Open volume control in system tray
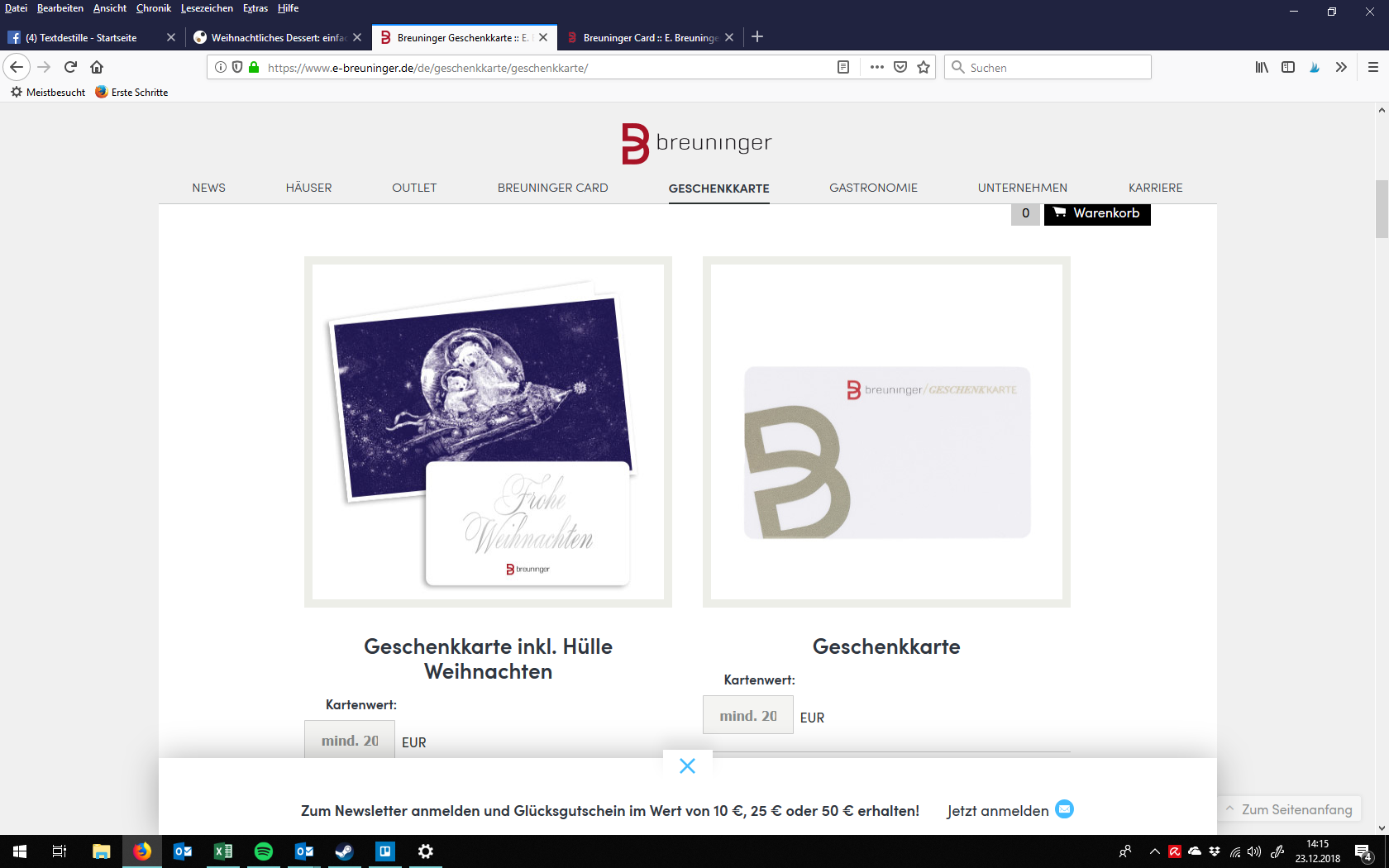The width and height of the screenshot is (1389, 868). [1254, 851]
